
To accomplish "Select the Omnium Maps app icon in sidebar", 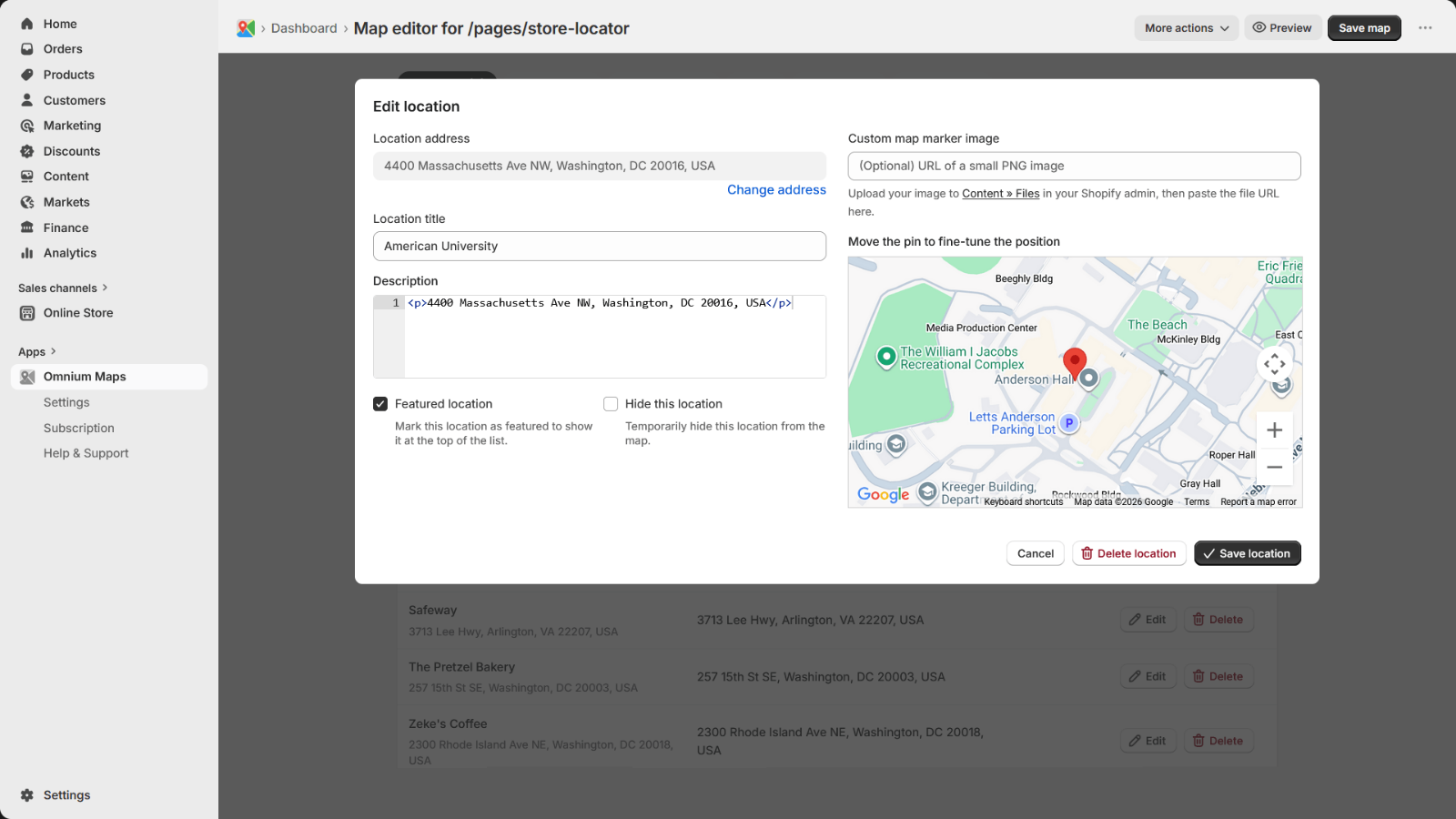I will (27, 377).
